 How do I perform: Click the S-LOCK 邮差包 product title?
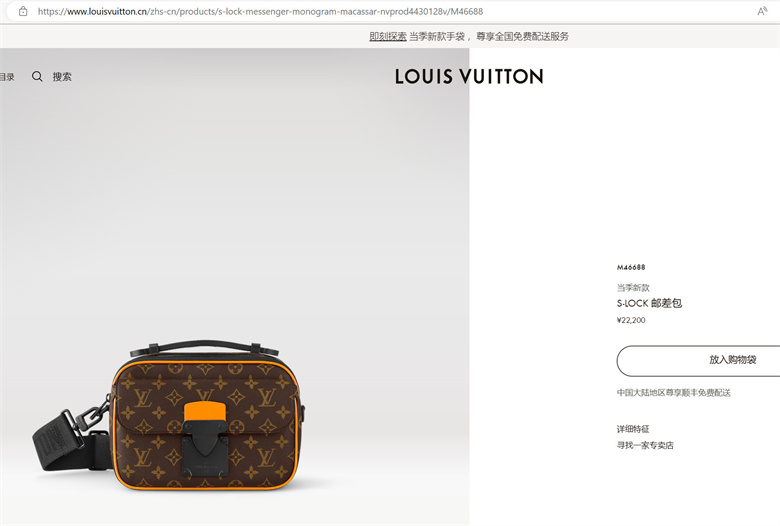tap(649, 303)
